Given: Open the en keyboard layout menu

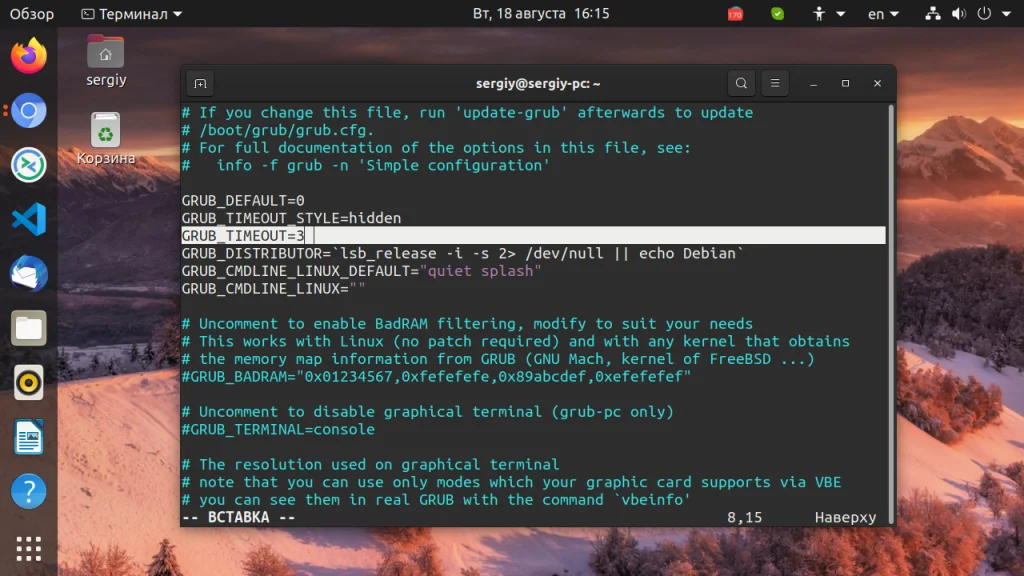Looking at the screenshot, I should point(883,14).
